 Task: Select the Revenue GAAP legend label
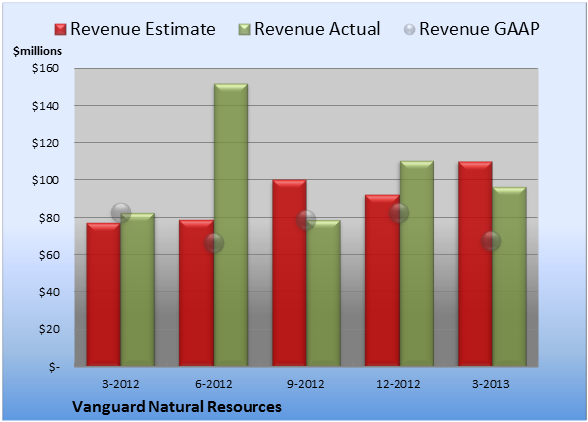(479, 29)
